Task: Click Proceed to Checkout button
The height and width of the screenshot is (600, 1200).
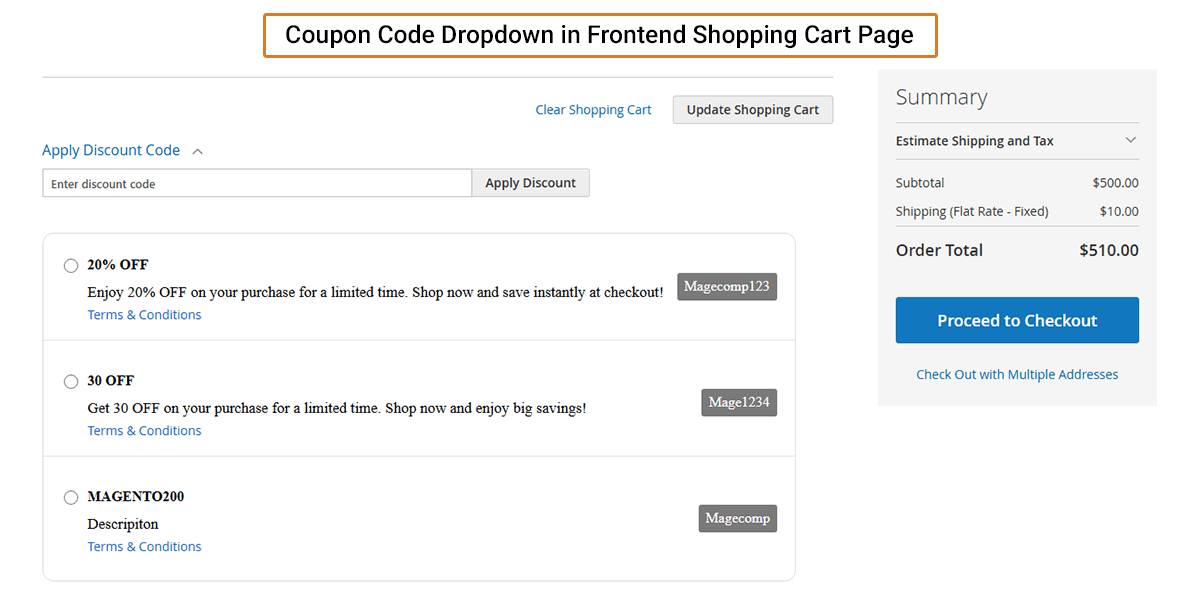Action: 1017,320
